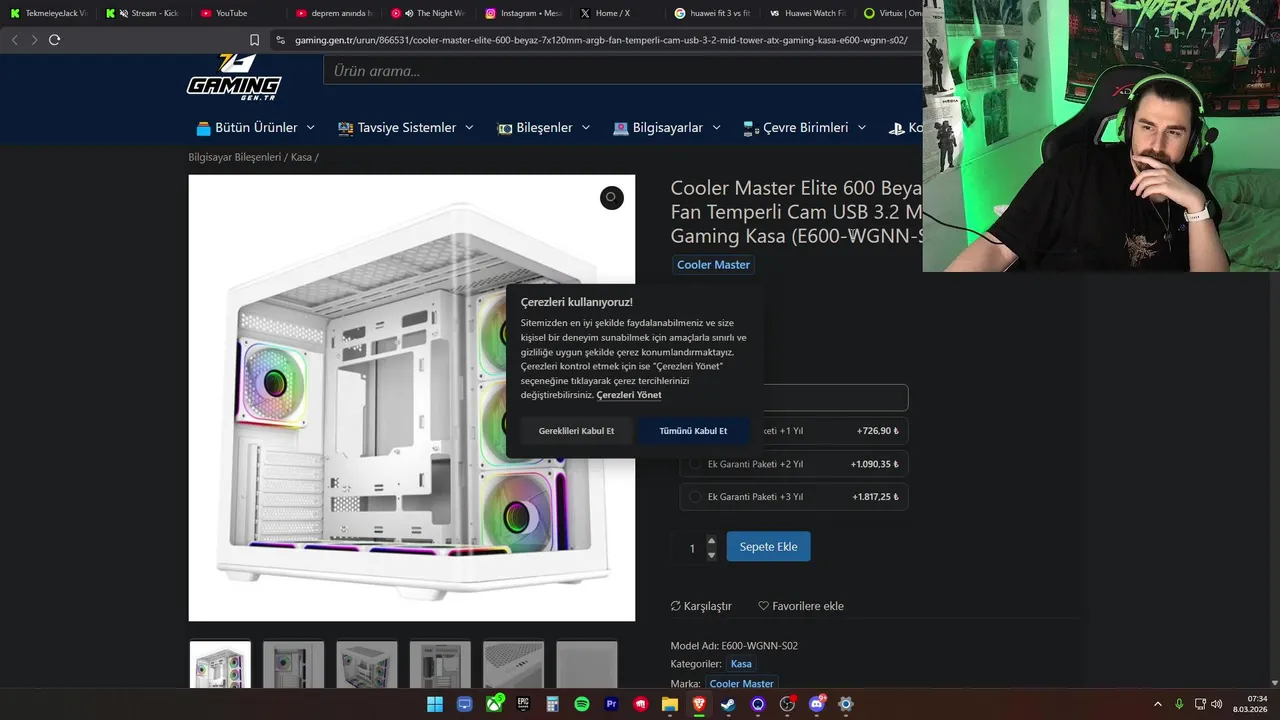
Task: Open the deprem anında tab
Action: 335,13
